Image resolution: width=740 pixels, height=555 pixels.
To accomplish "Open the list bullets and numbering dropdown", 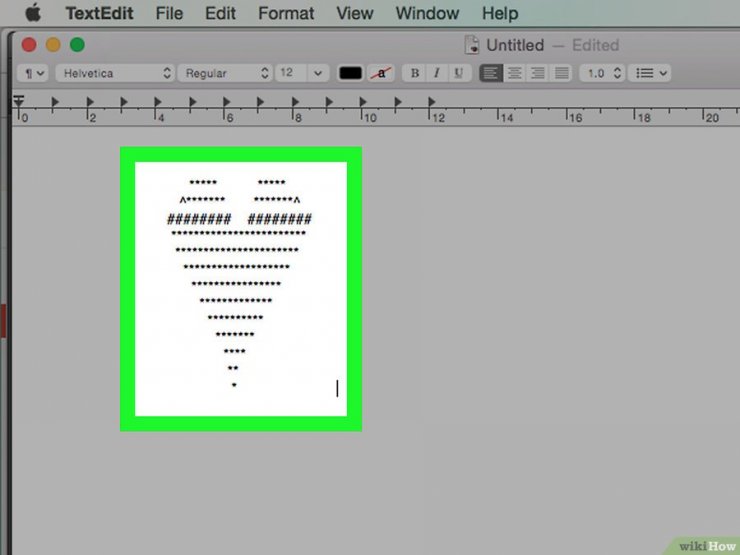I will coord(650,73).
